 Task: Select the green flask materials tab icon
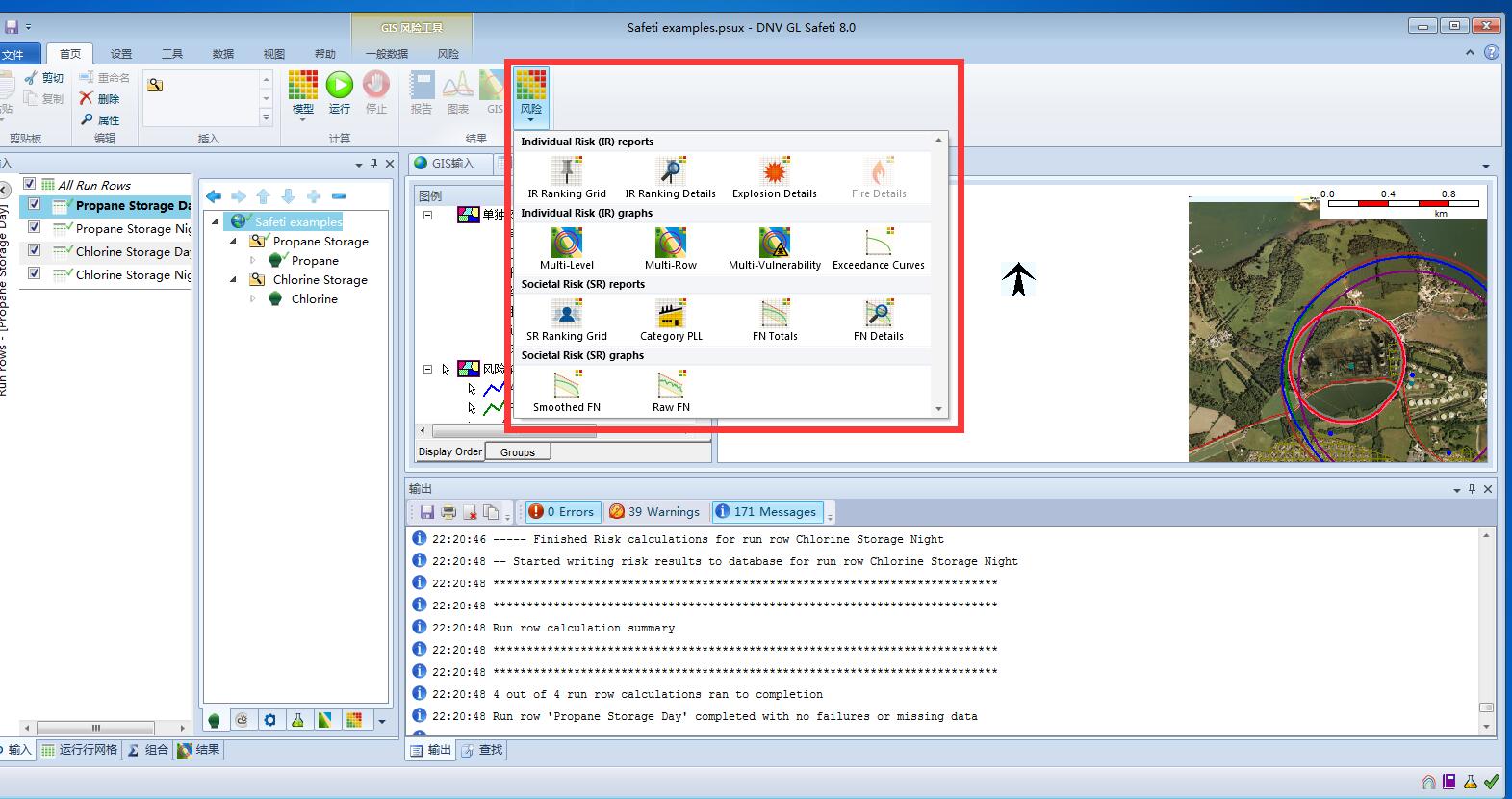tap(298, 720)
